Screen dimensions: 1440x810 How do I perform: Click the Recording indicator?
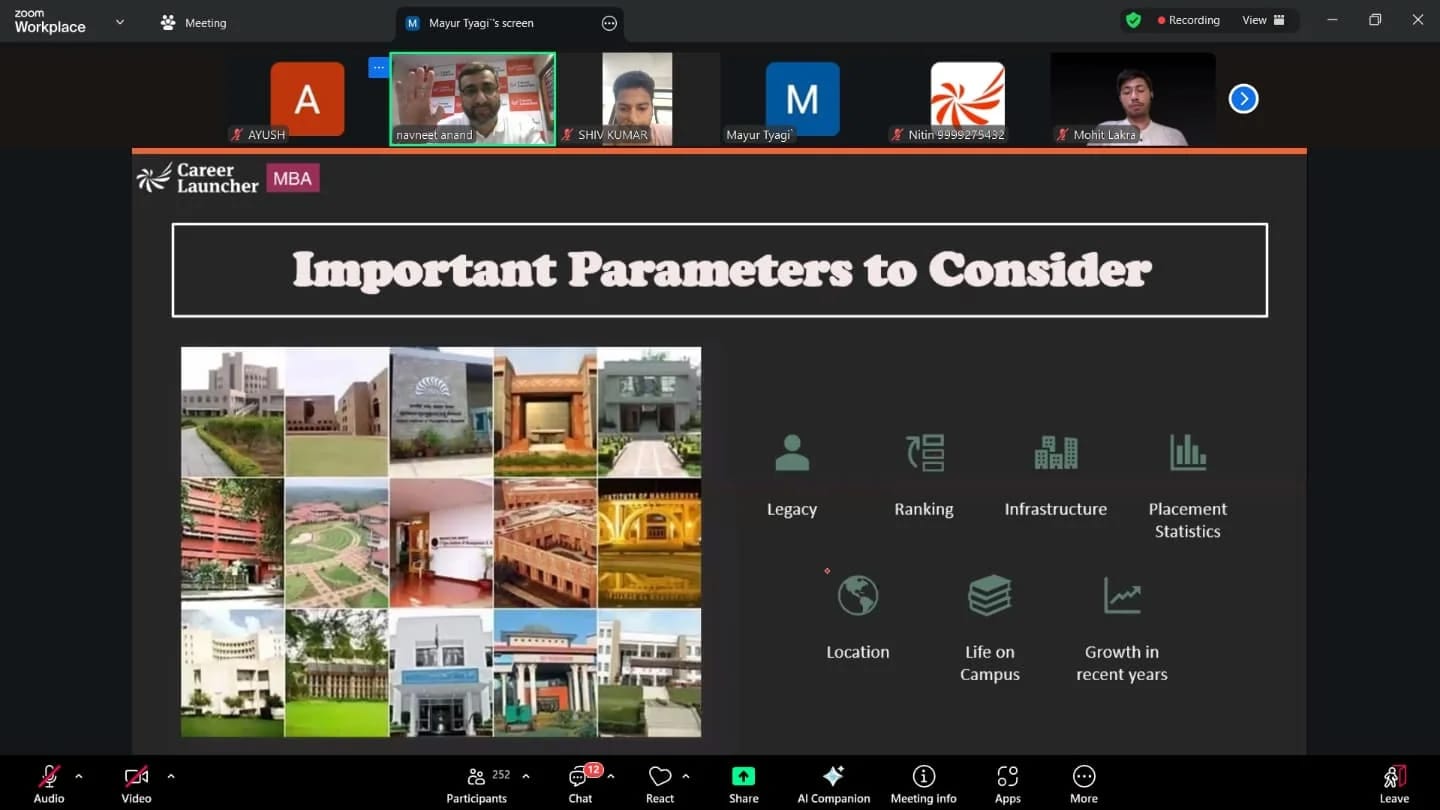point(1188,20)
